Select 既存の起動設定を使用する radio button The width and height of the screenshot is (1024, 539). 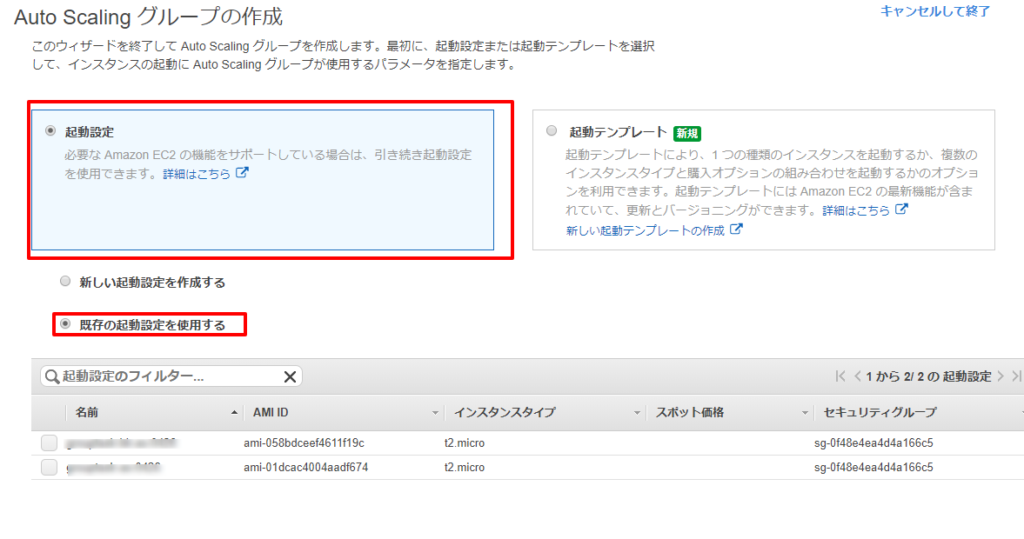coord(66,324)
